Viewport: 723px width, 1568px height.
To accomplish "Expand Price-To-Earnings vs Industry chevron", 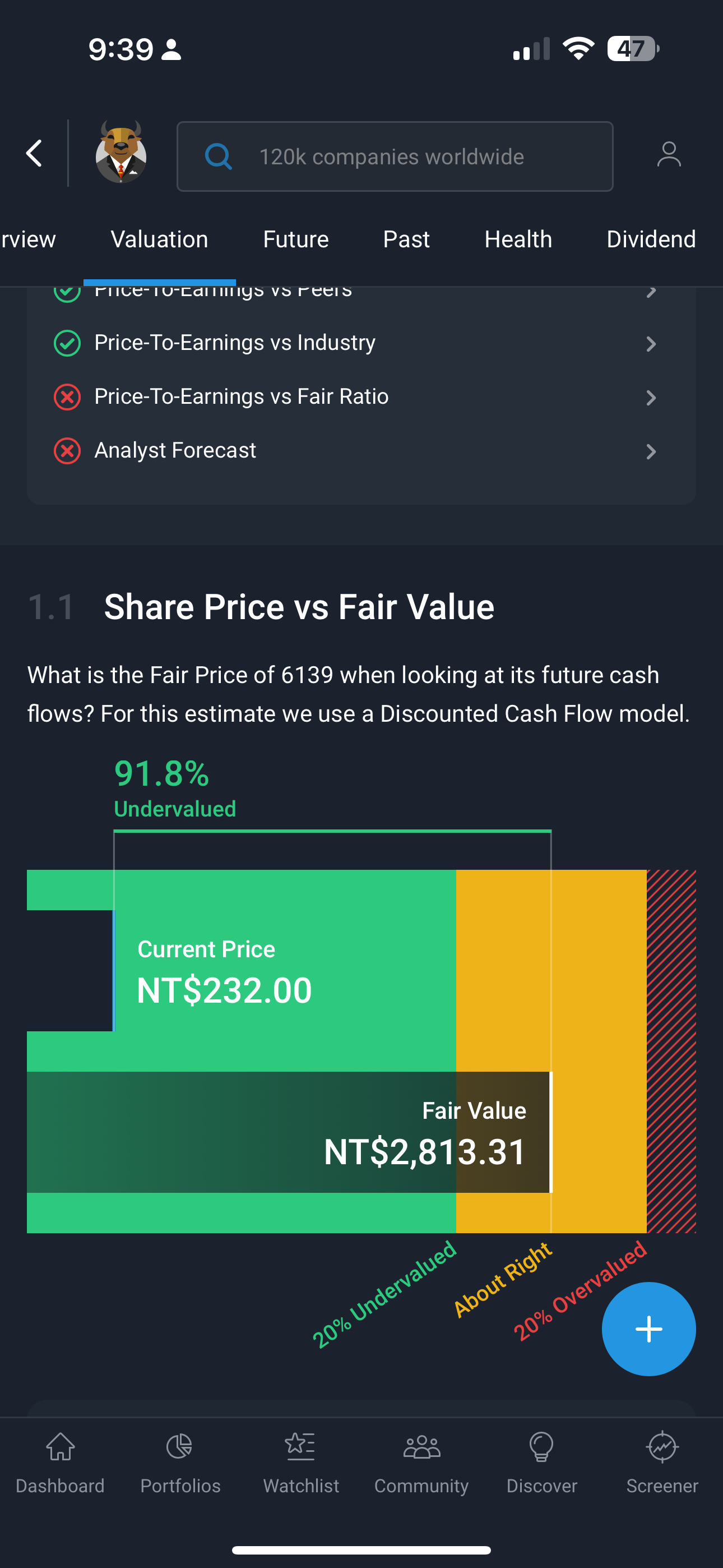I will [651, 344].
